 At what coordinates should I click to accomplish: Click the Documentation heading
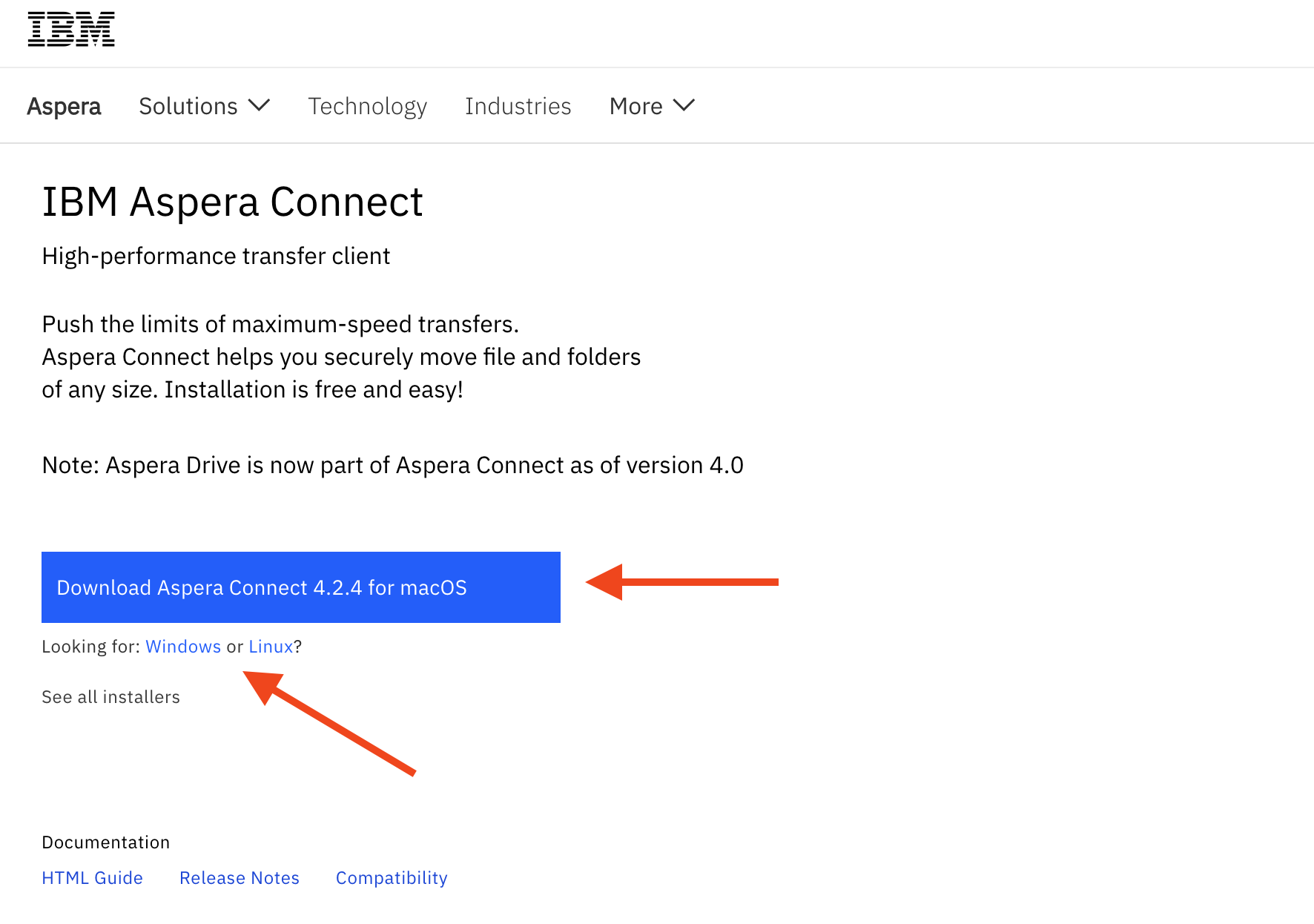105,842
